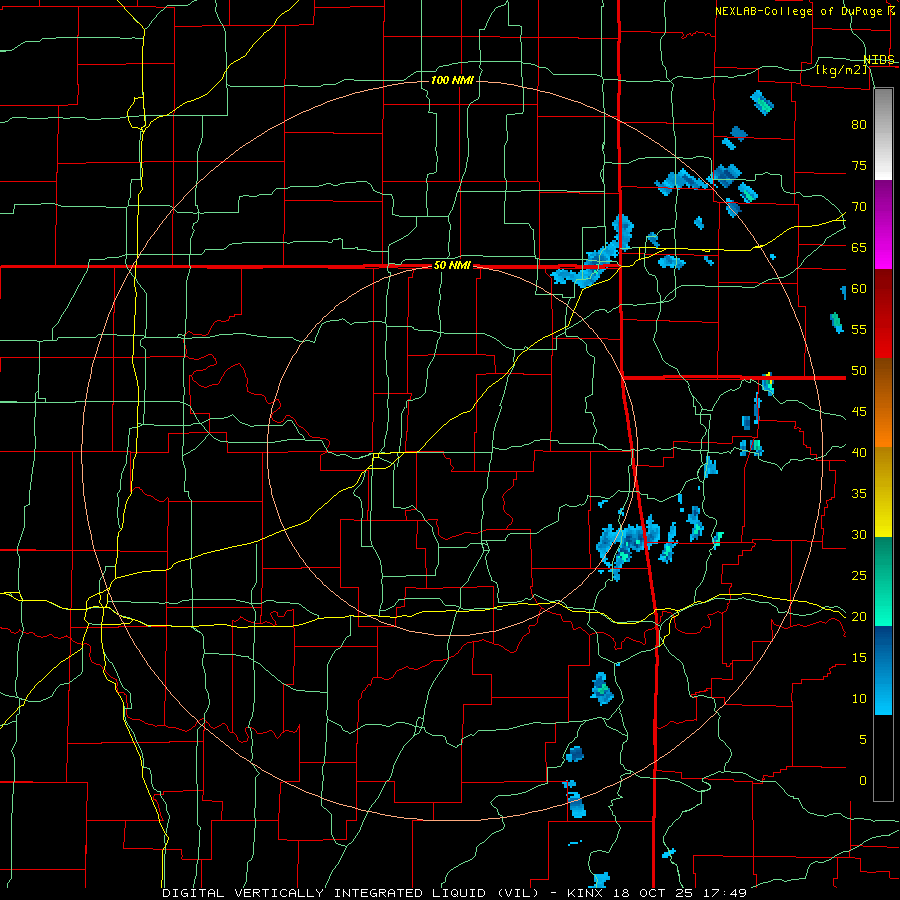
Task: Pick the black bottom segment of the color bar
Action: pyautogui.click(x=883, y=758)
